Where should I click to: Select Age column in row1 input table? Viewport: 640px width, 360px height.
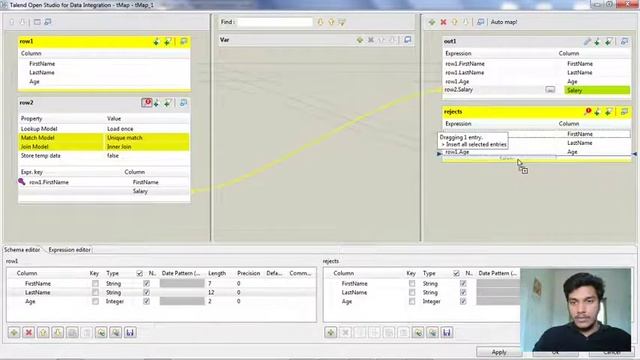click(x=34, y=82)
